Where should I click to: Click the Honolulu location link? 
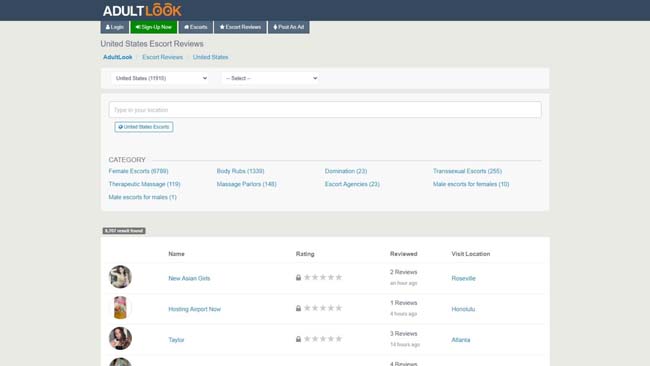463,309
